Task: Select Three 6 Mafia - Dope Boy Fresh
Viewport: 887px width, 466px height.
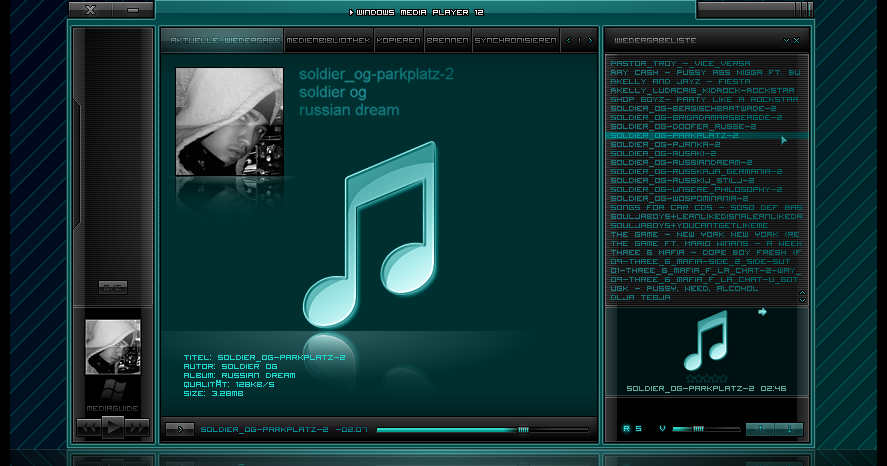Action: click(707, 253)
